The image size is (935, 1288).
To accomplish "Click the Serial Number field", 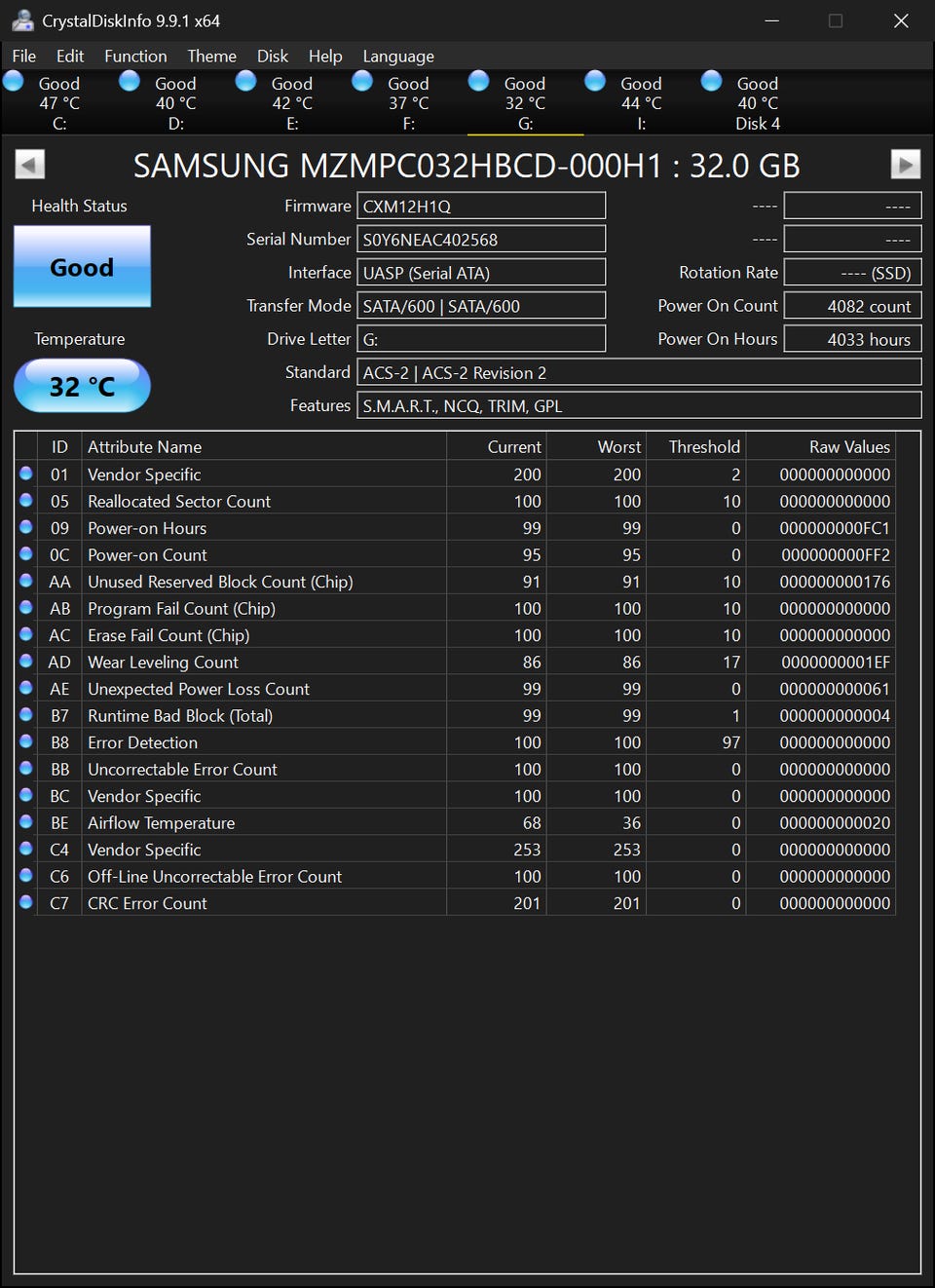I will (481, 239).
